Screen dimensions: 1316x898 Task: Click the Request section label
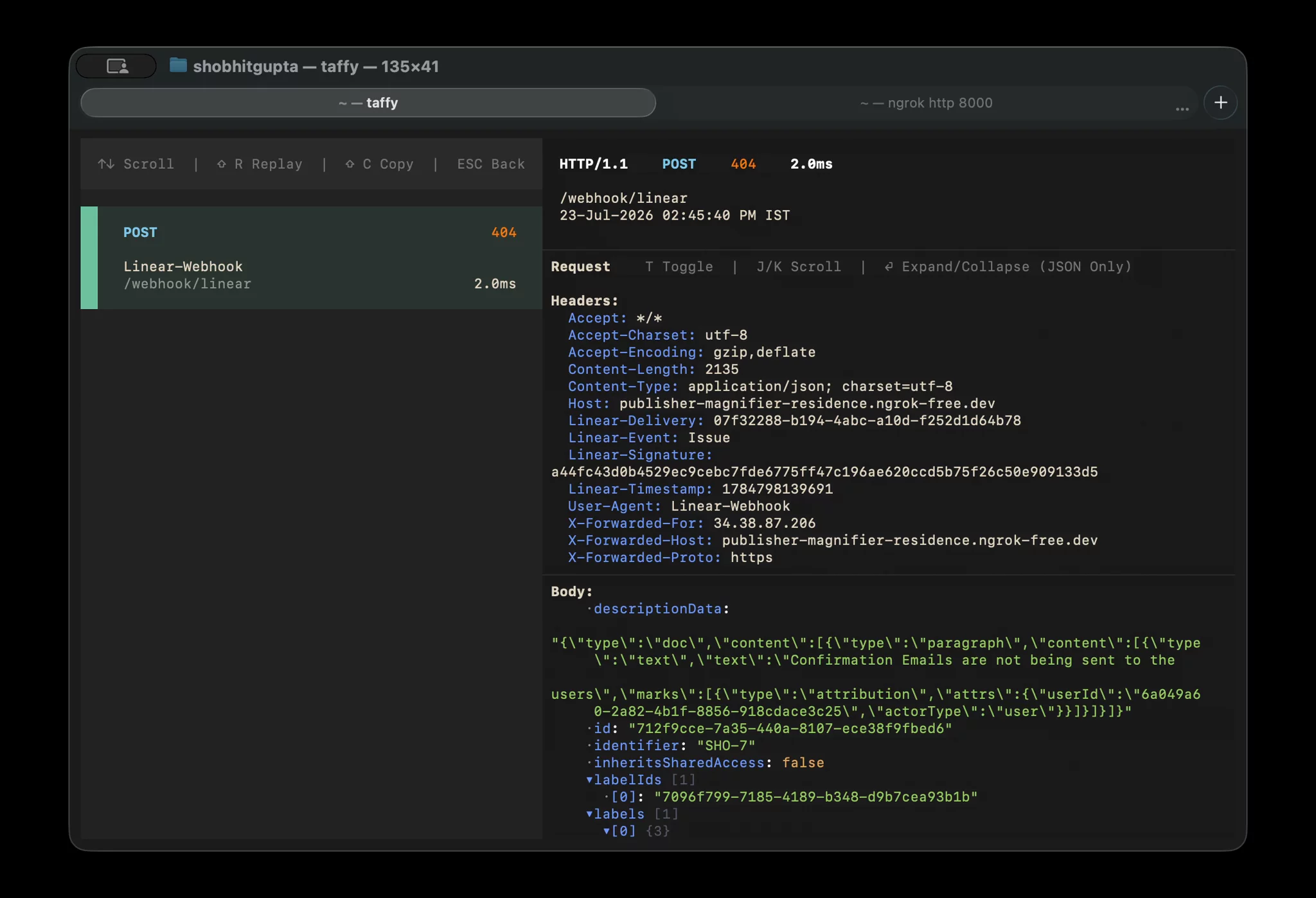[580, 267]
